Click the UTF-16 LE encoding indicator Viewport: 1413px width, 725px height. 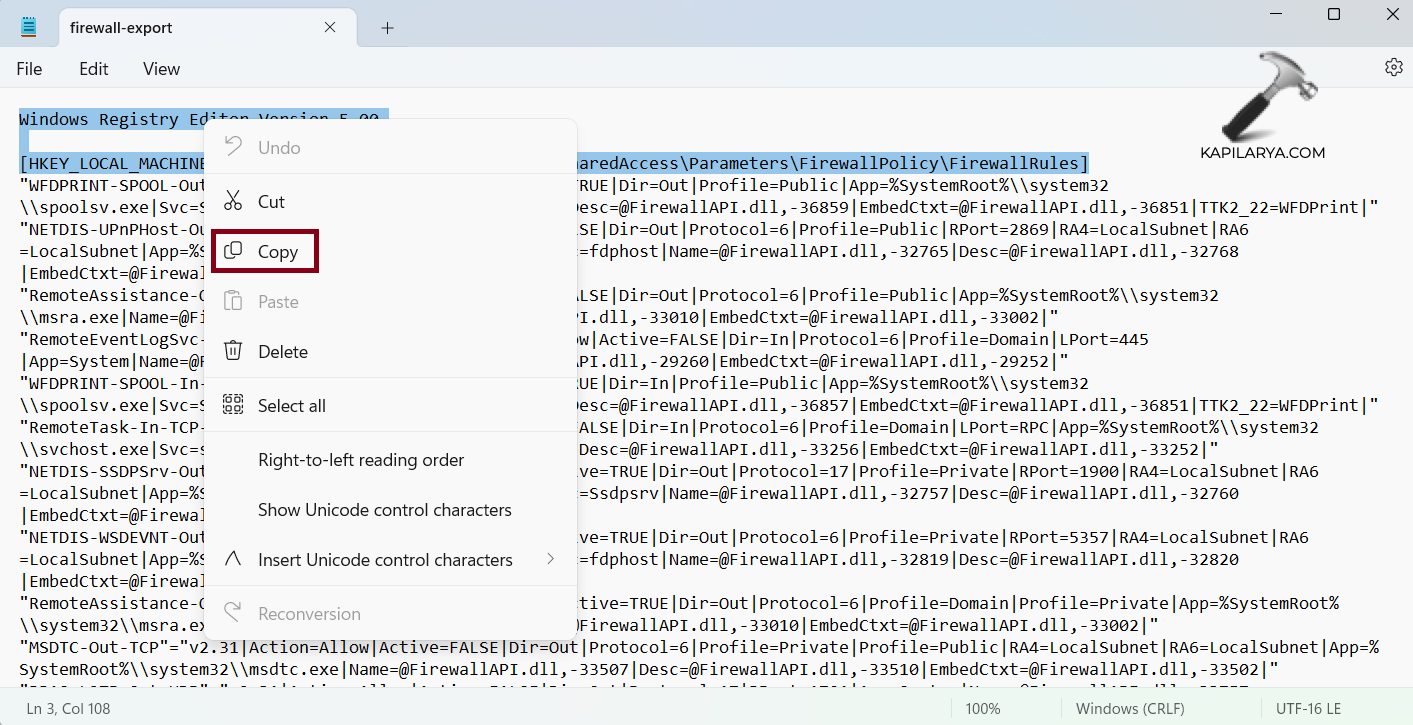click(1309, 708)
